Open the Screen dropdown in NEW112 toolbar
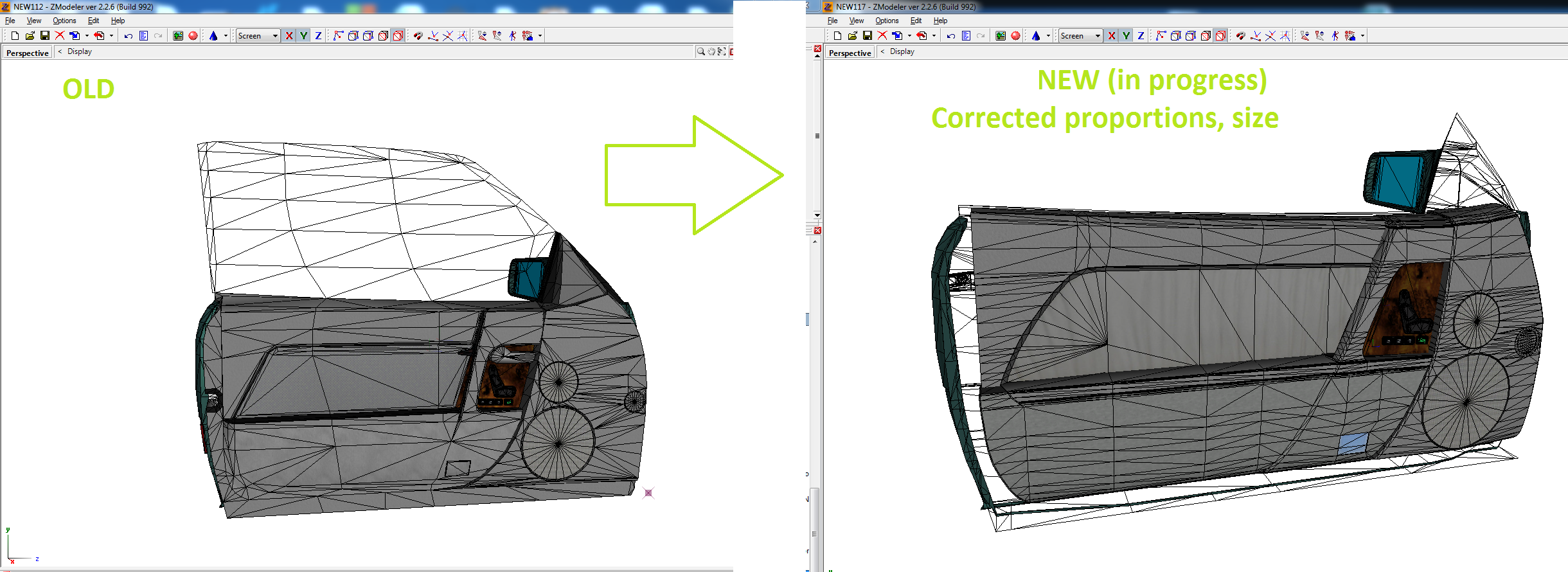Screen dimensions: 1568x572 [x=275, y=36]
